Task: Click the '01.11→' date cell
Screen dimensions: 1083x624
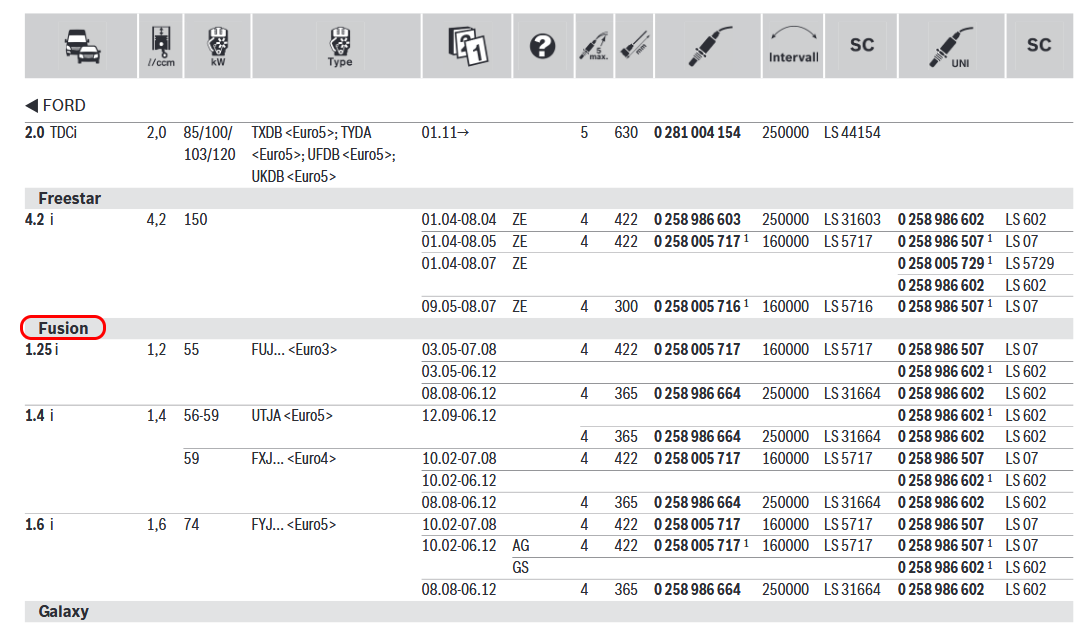Action: (x=445, y=133)
